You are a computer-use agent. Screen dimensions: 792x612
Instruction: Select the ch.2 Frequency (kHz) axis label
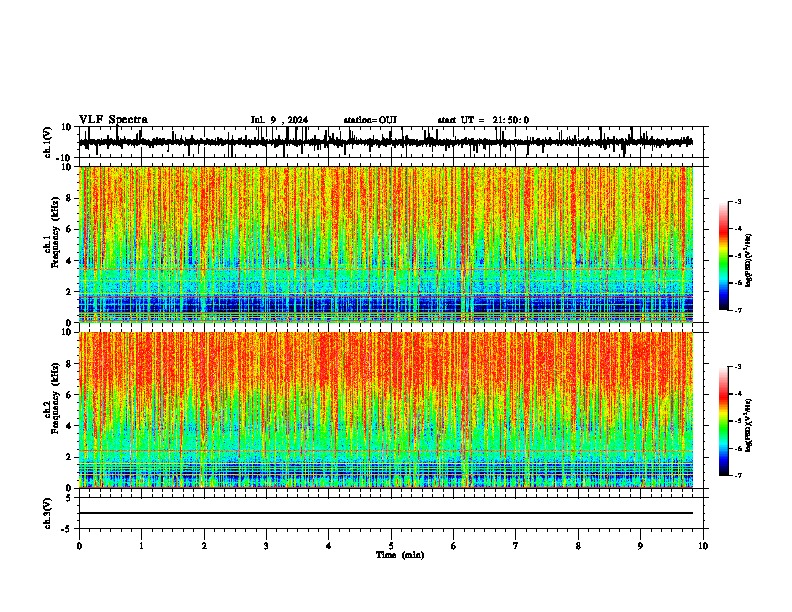(x=56, y=397)
